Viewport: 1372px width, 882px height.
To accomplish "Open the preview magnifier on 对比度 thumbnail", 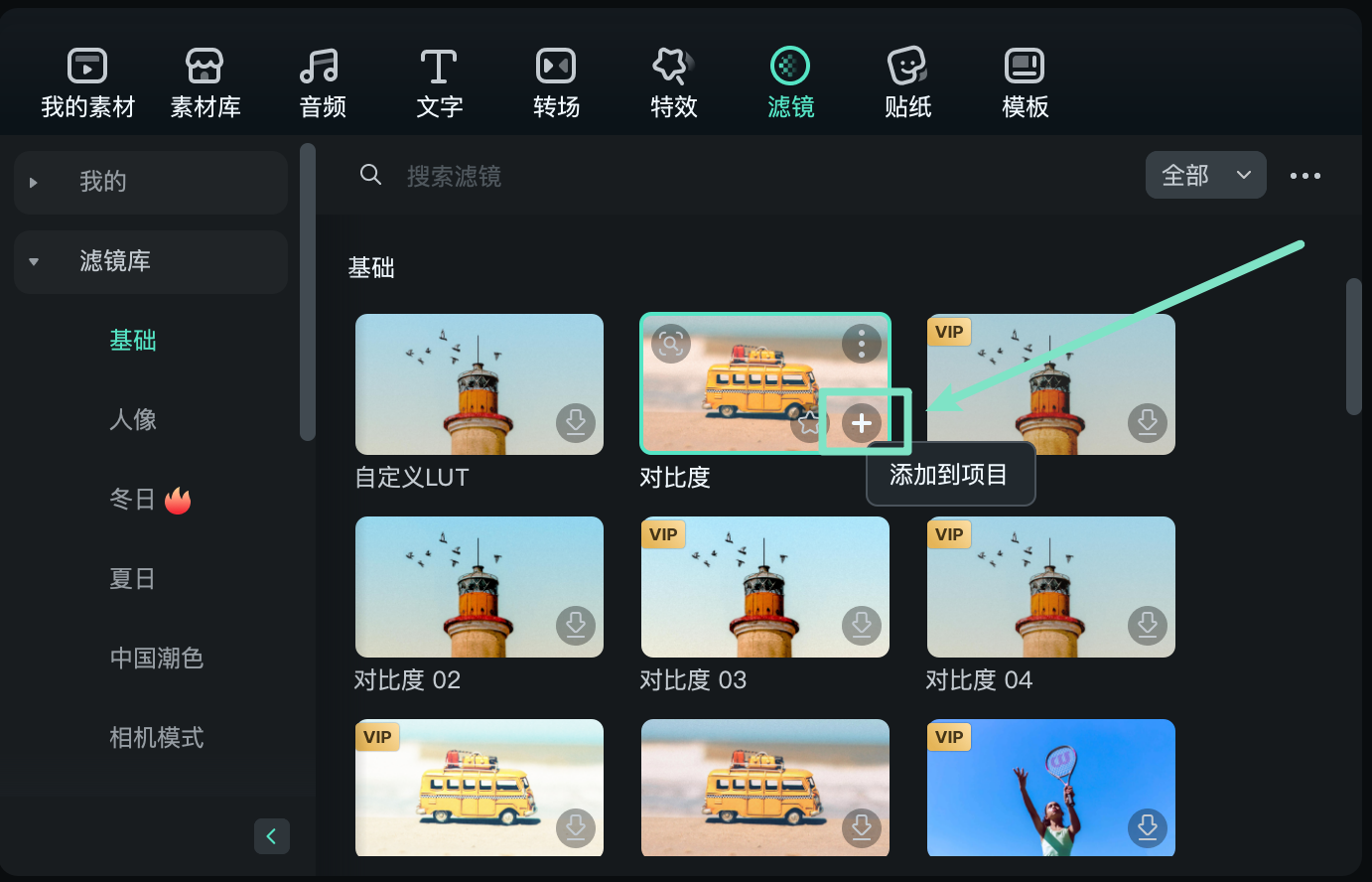I will coord(670,343).
